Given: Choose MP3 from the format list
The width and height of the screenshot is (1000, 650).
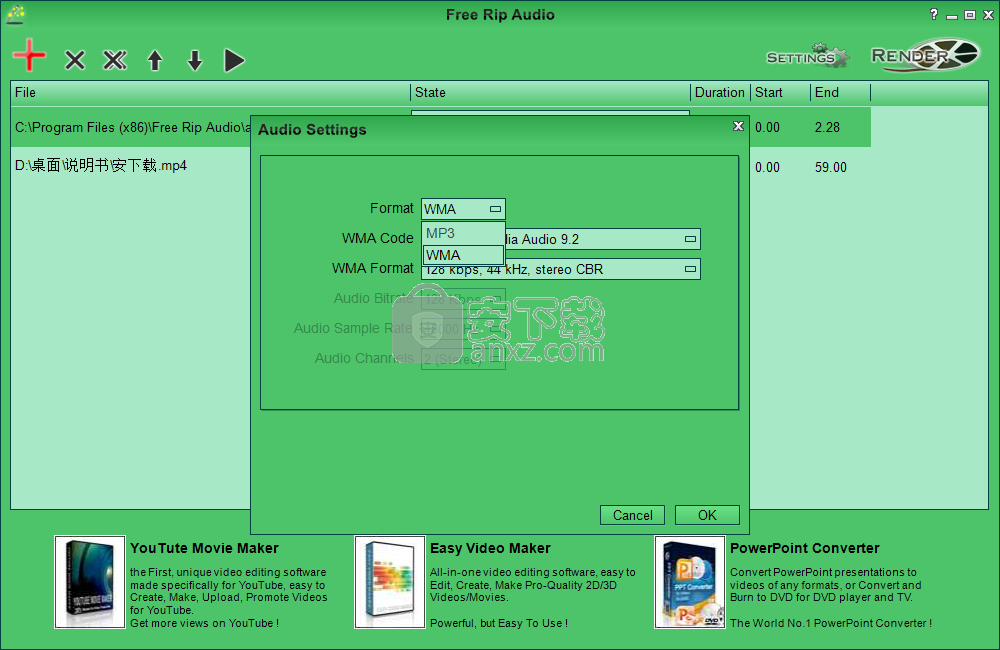Looking at the screenshot, I should coord(462,233).
